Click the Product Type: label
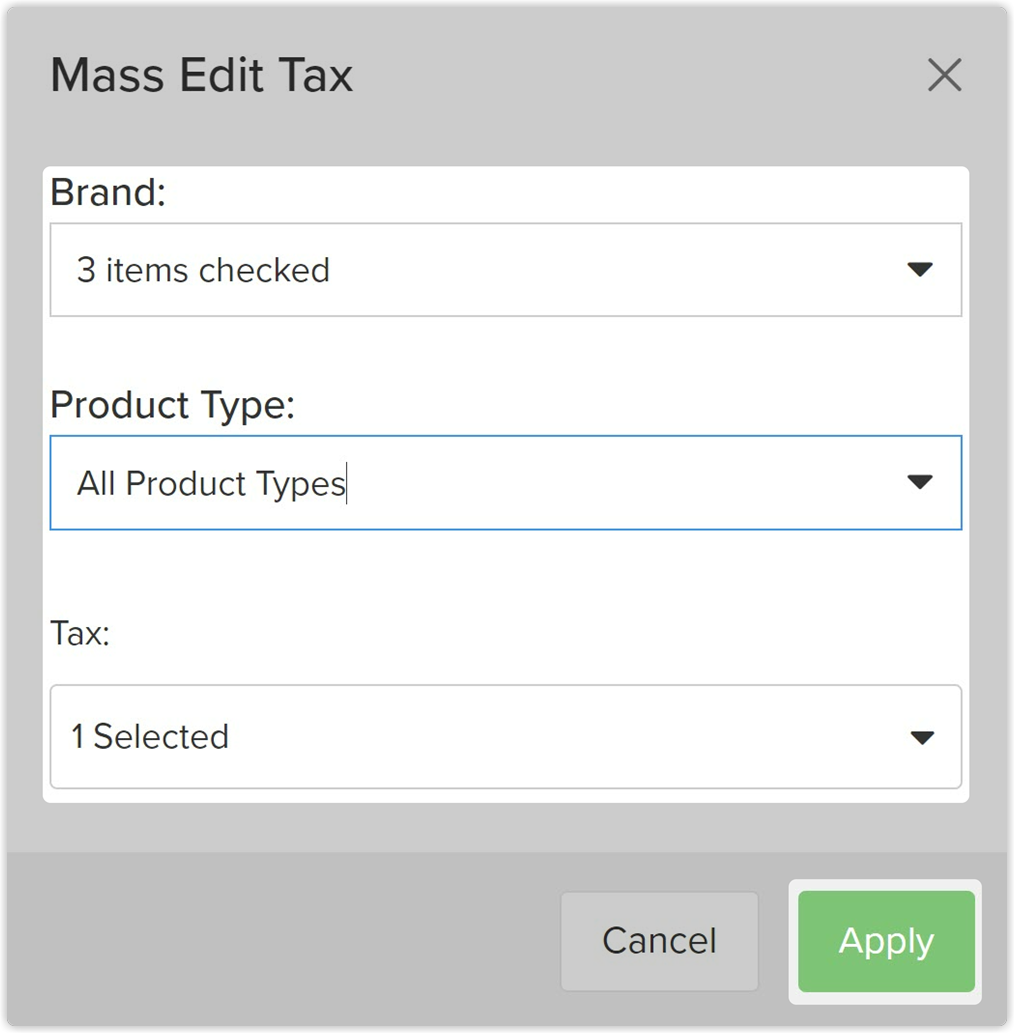The image size is (1015, 1034). [x=172, y=405]
